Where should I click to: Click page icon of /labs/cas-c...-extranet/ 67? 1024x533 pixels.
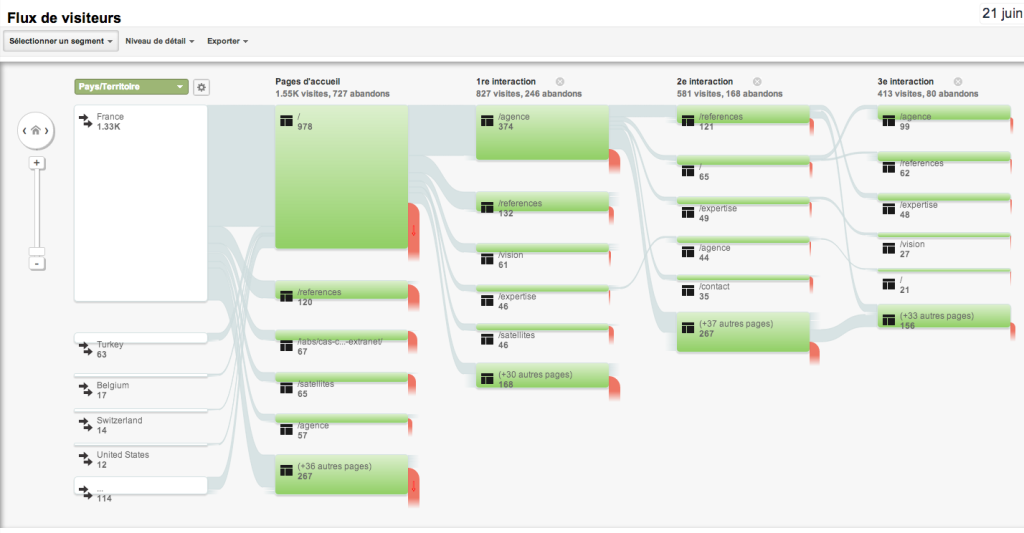286,346
